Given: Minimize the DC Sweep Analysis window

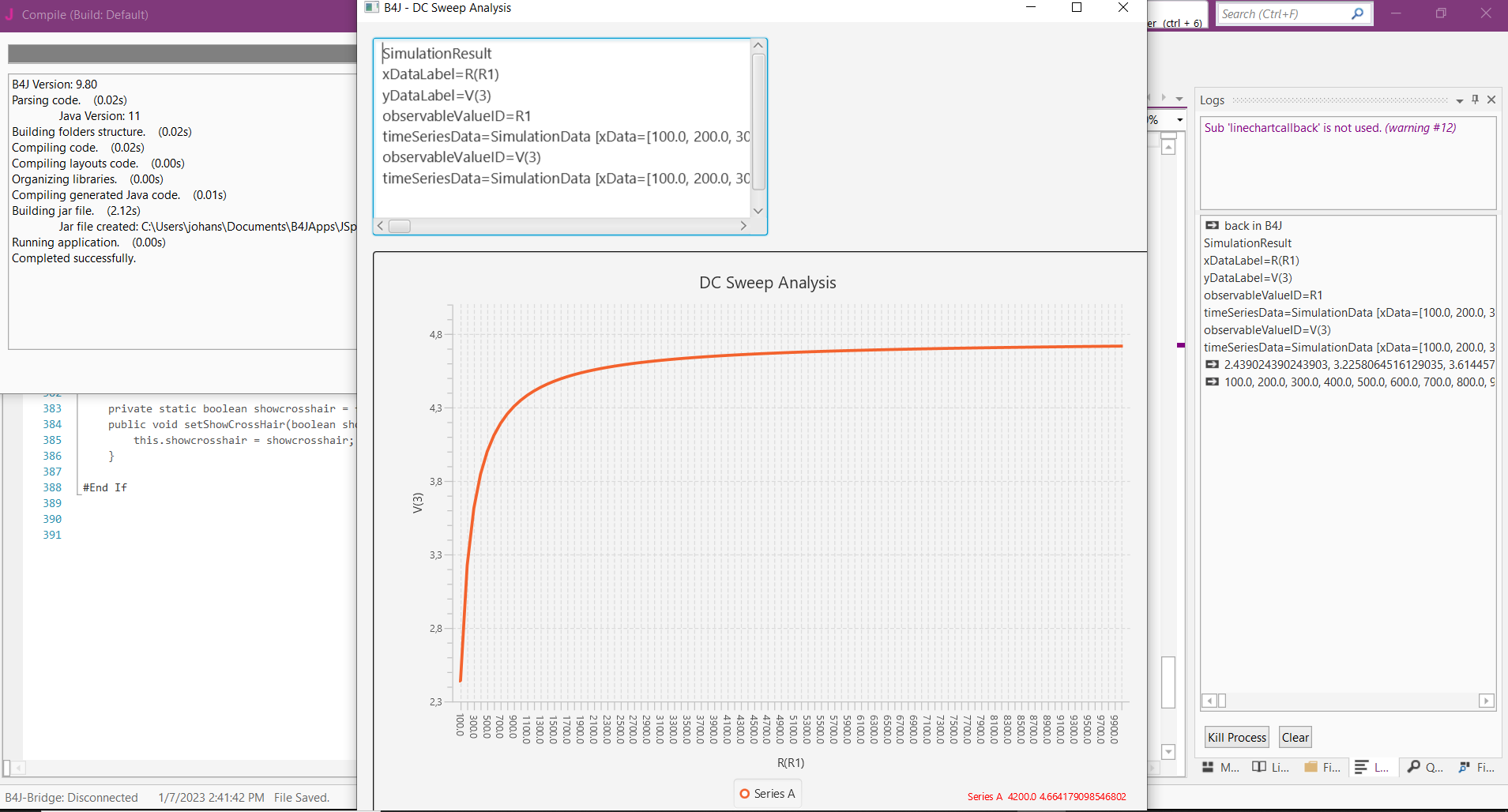Looking at the screenshot, I should (x=1030, y=8).
